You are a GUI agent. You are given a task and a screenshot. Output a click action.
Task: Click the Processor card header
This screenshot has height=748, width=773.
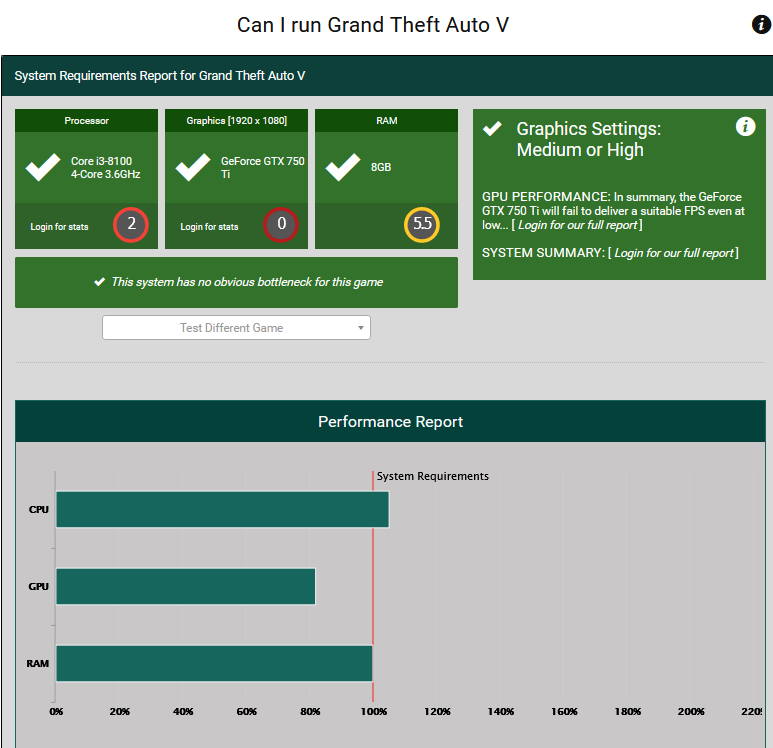[86, 120]
